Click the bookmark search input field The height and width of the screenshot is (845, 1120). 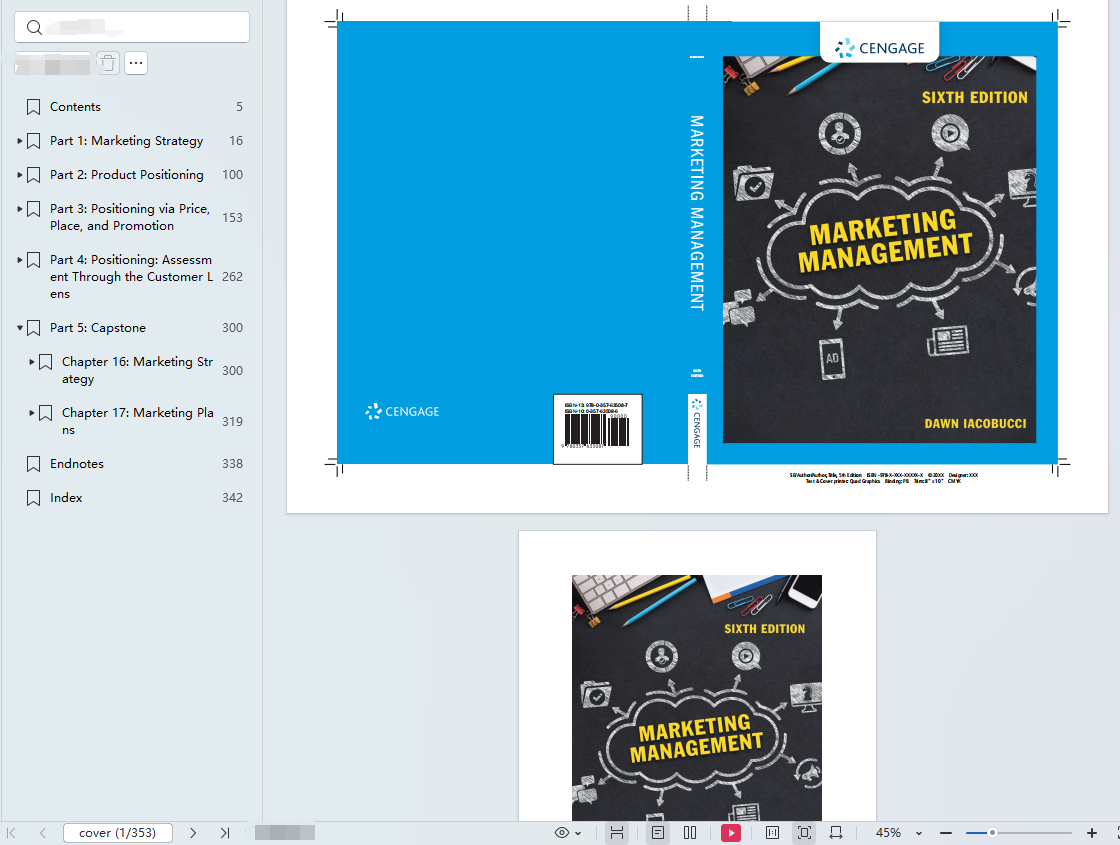132,27
